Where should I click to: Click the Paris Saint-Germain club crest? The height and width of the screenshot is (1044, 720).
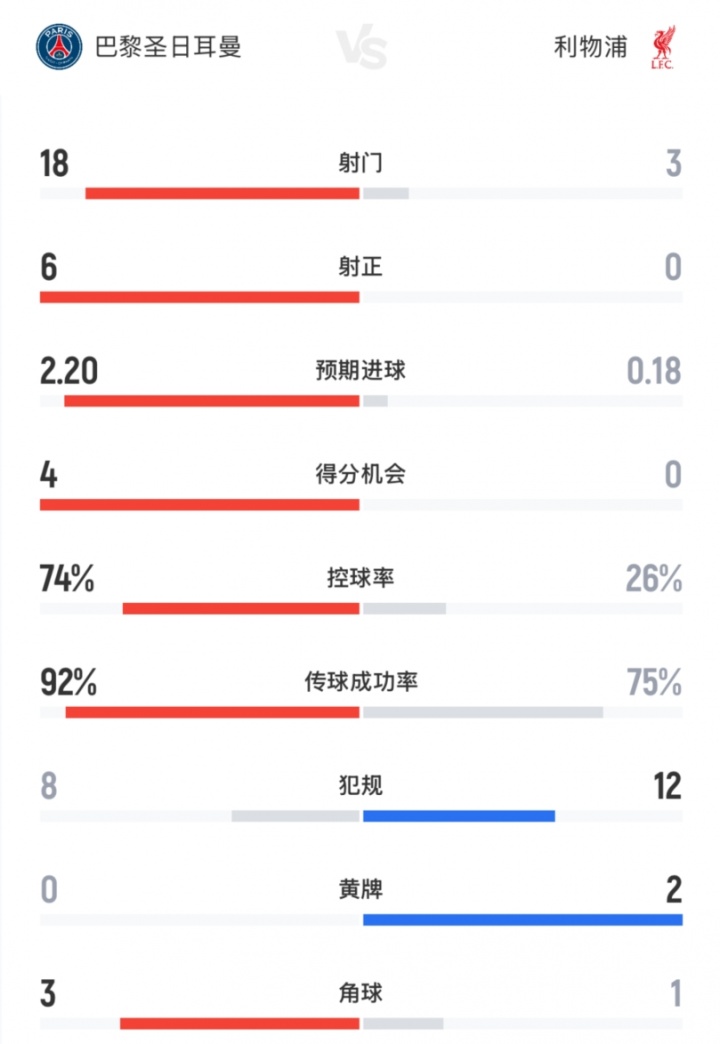click(x=60, y=47)
